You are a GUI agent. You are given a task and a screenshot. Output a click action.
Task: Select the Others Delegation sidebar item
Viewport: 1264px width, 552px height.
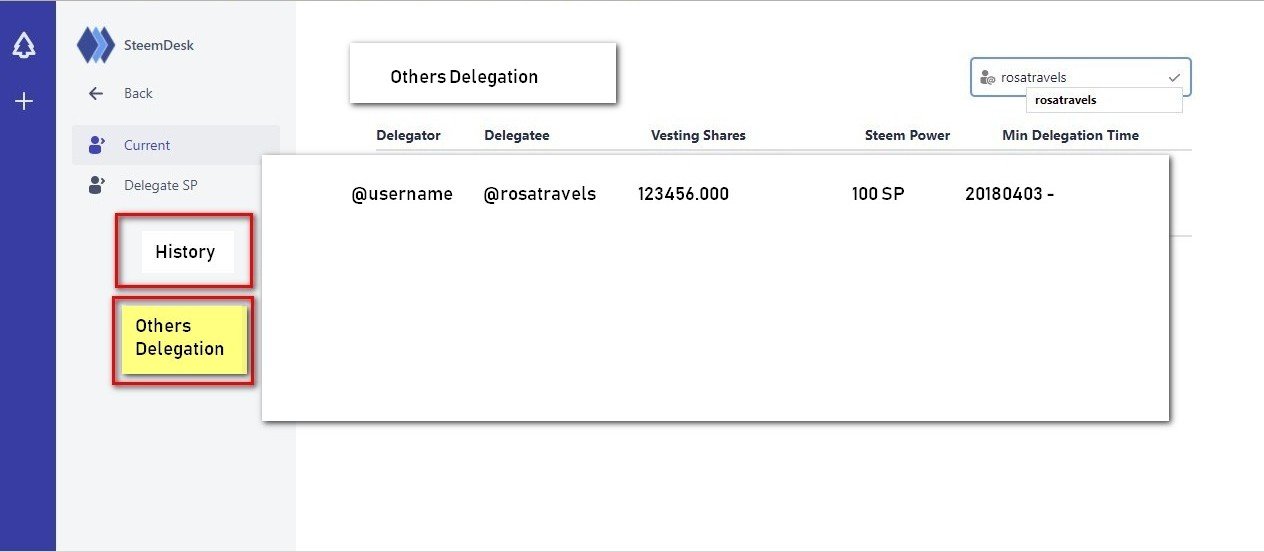pos(181,338)
